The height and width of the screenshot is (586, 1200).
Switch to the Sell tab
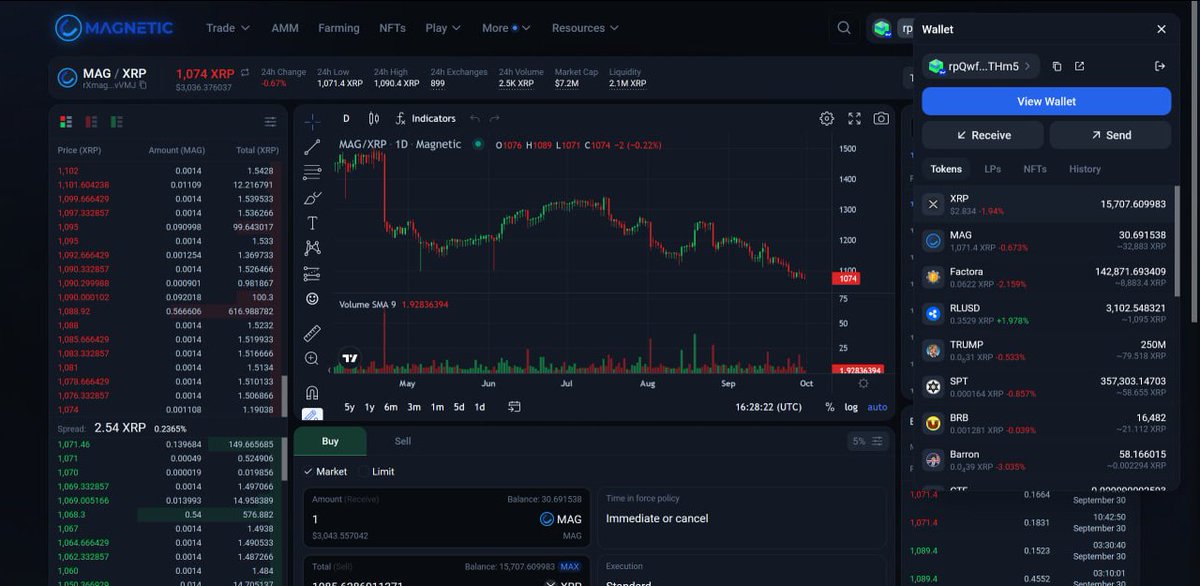point(403,441)
